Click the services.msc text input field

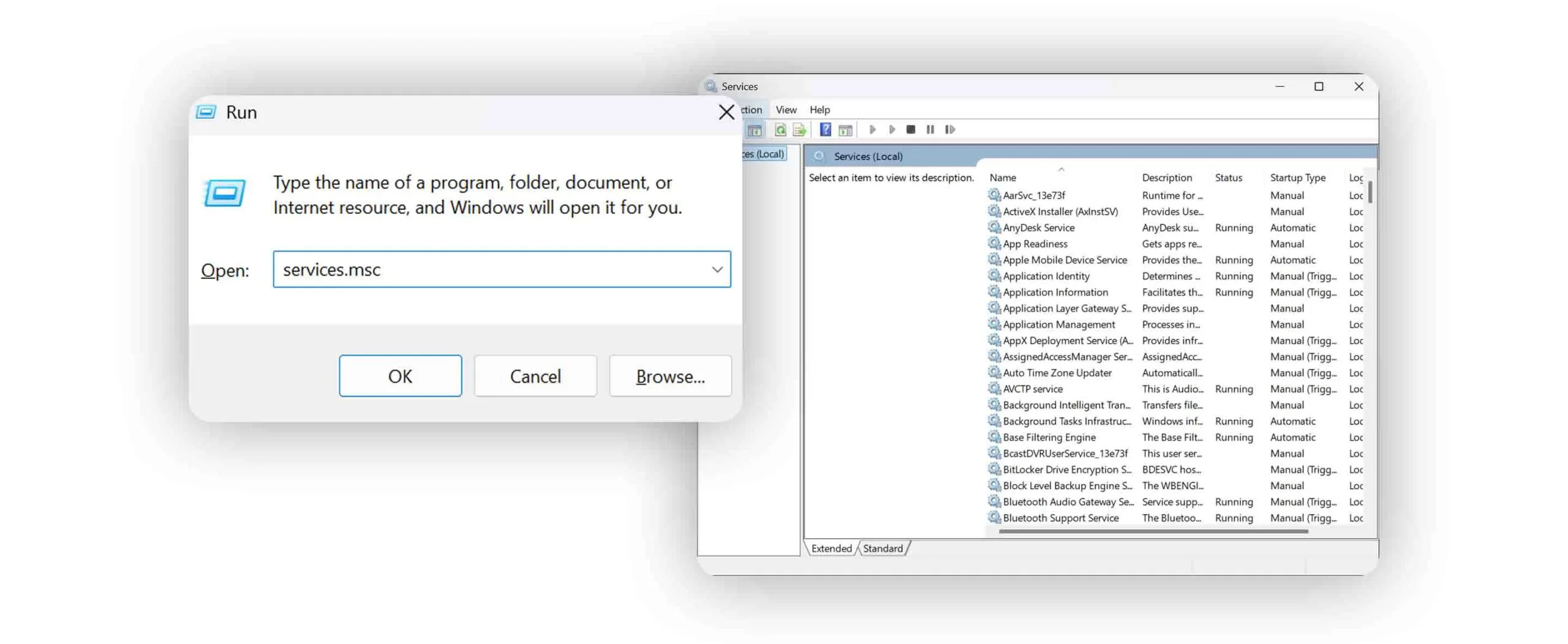490,270
